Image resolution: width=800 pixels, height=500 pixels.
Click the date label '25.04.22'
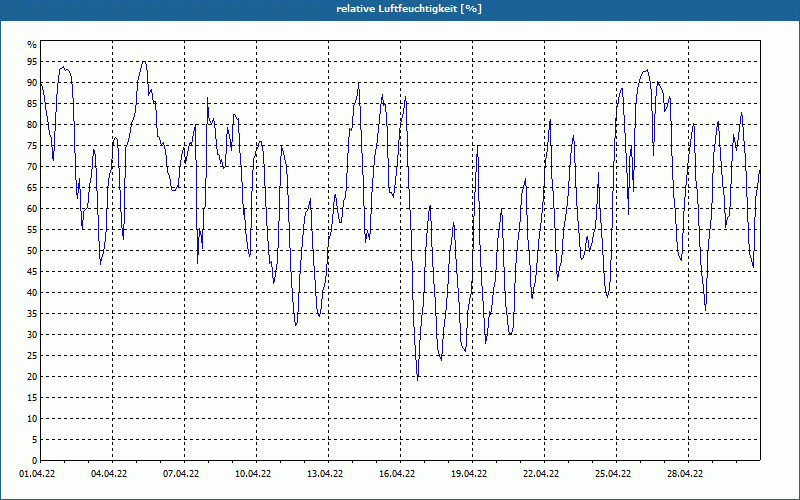[x=613, y=474]
